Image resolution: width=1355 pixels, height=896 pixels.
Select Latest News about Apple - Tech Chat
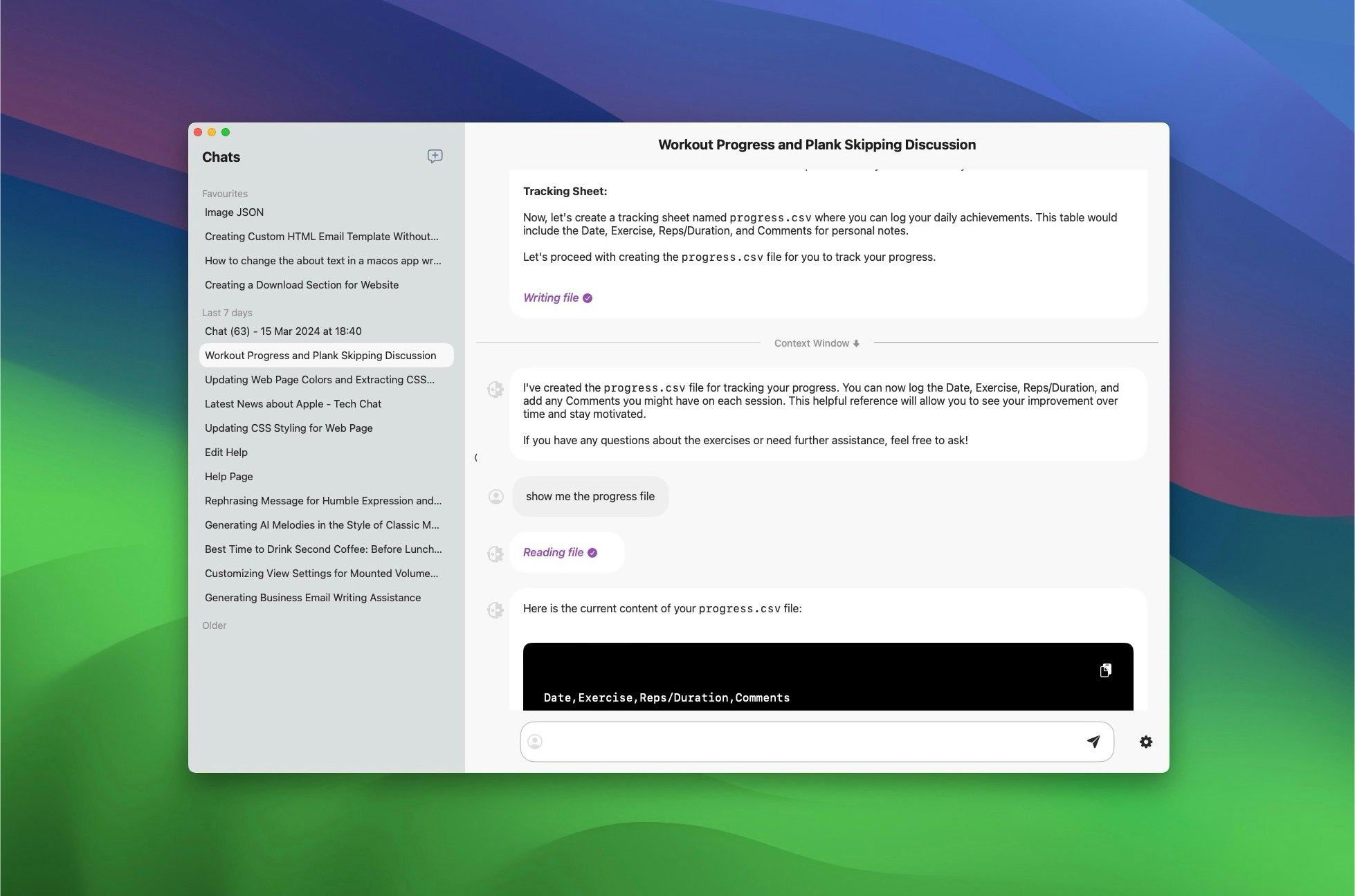(293, 404)
